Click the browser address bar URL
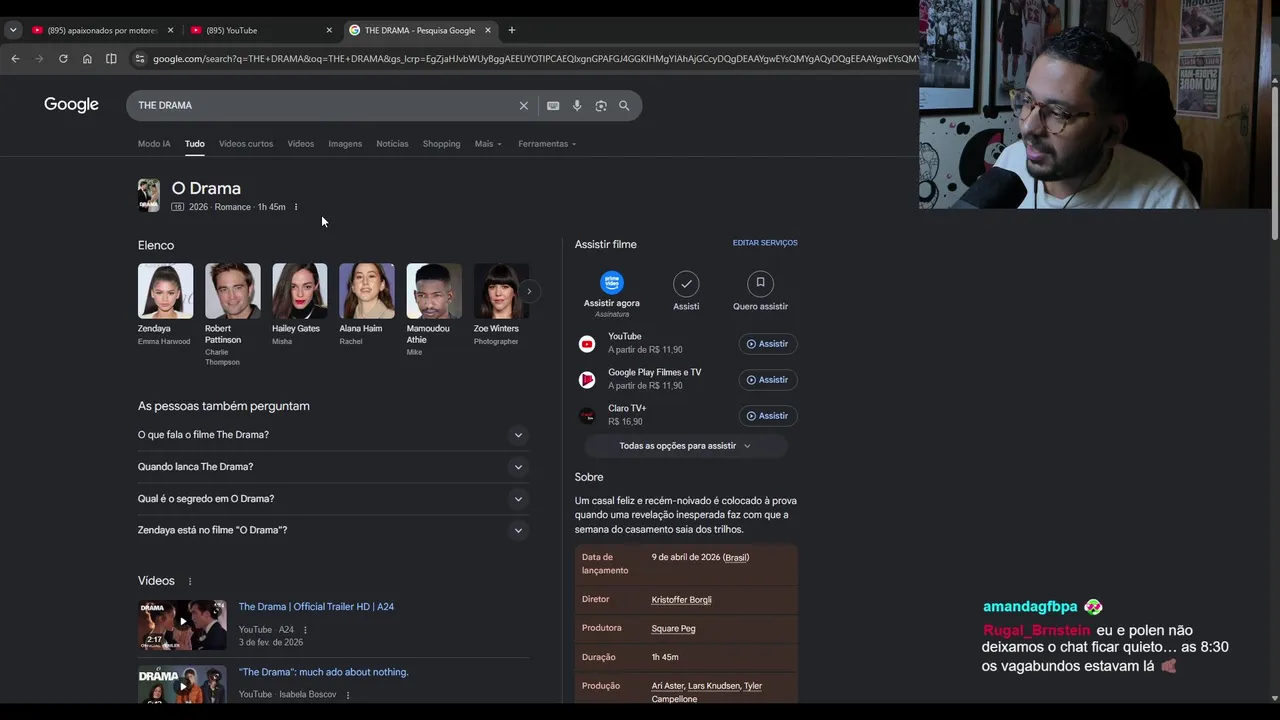The height and width of the screenshot is (720, 1280). coord(533,59)
